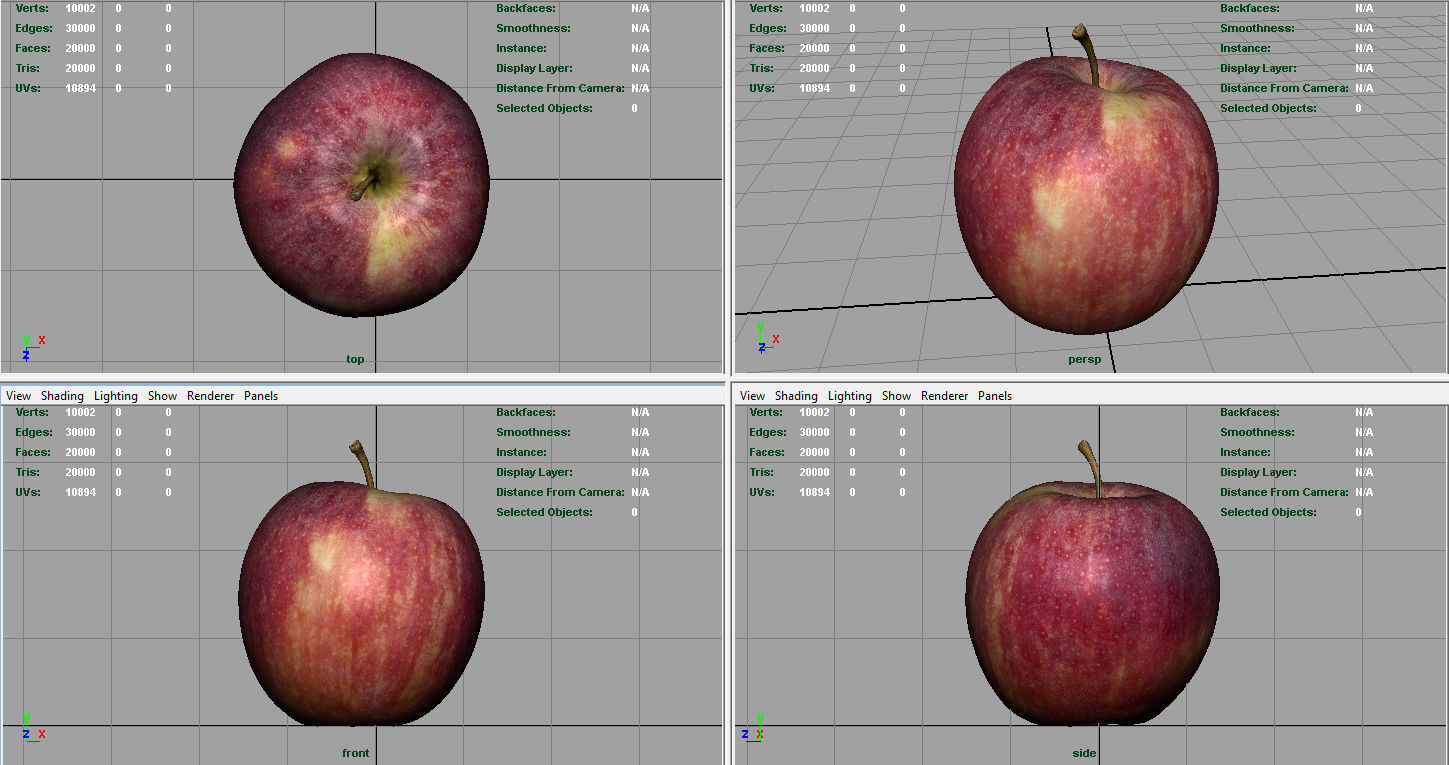Click the '10002' verts count in the persp view

click(x=814, y=8)
